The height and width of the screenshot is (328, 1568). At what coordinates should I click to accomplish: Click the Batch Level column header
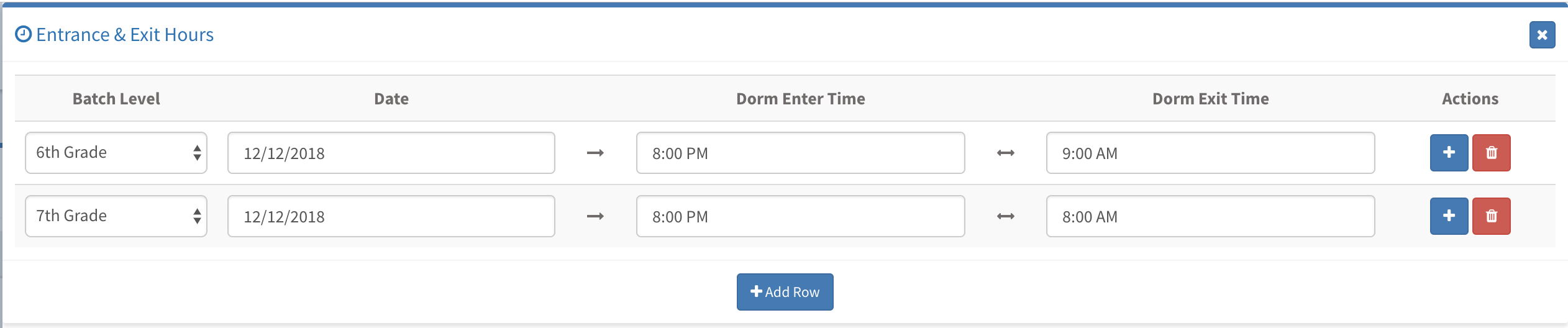pyautogui.click(x=116, y=99)
